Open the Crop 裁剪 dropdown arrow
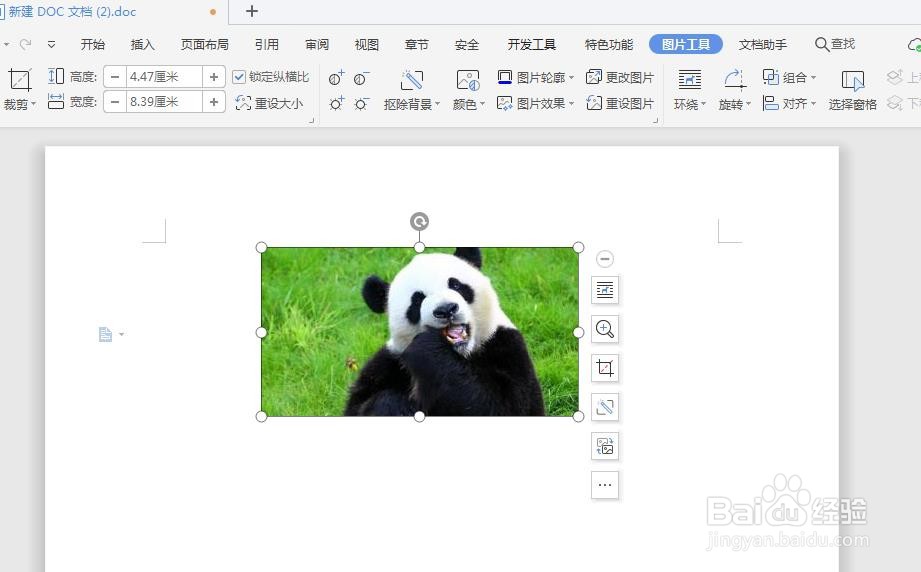Image resolution: width=921 pixels, height=572 pixels. (x=33, y=104)
